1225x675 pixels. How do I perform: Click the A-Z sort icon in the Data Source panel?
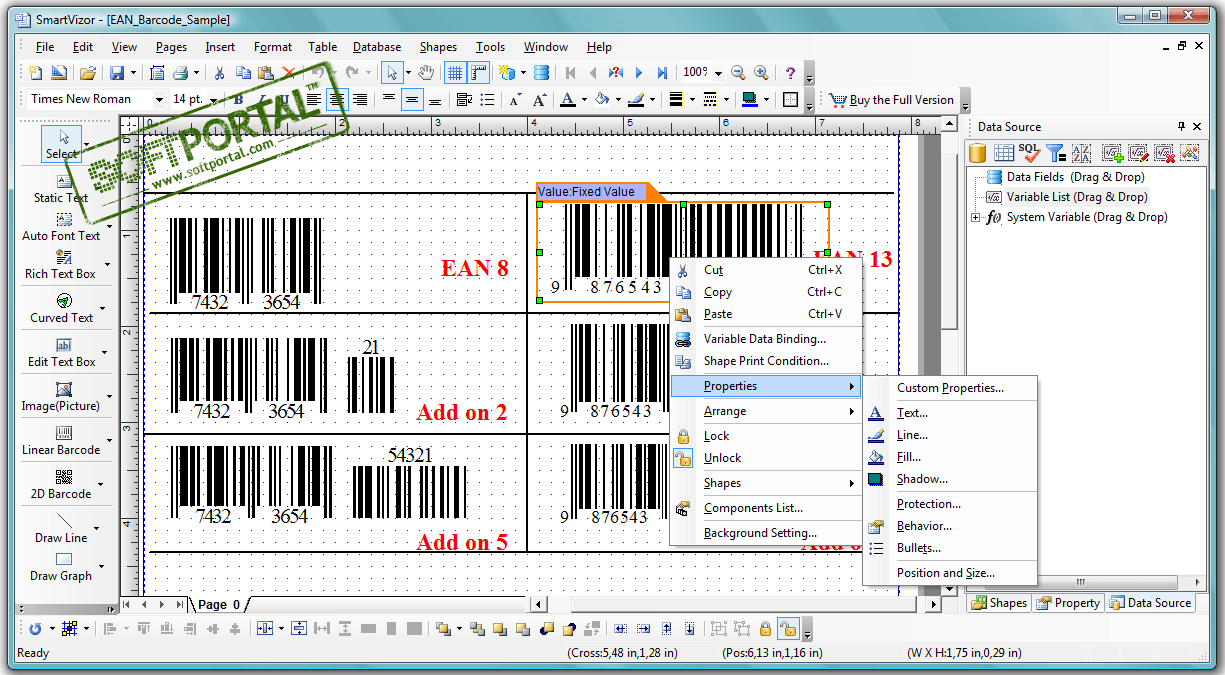click(1080, 153)
